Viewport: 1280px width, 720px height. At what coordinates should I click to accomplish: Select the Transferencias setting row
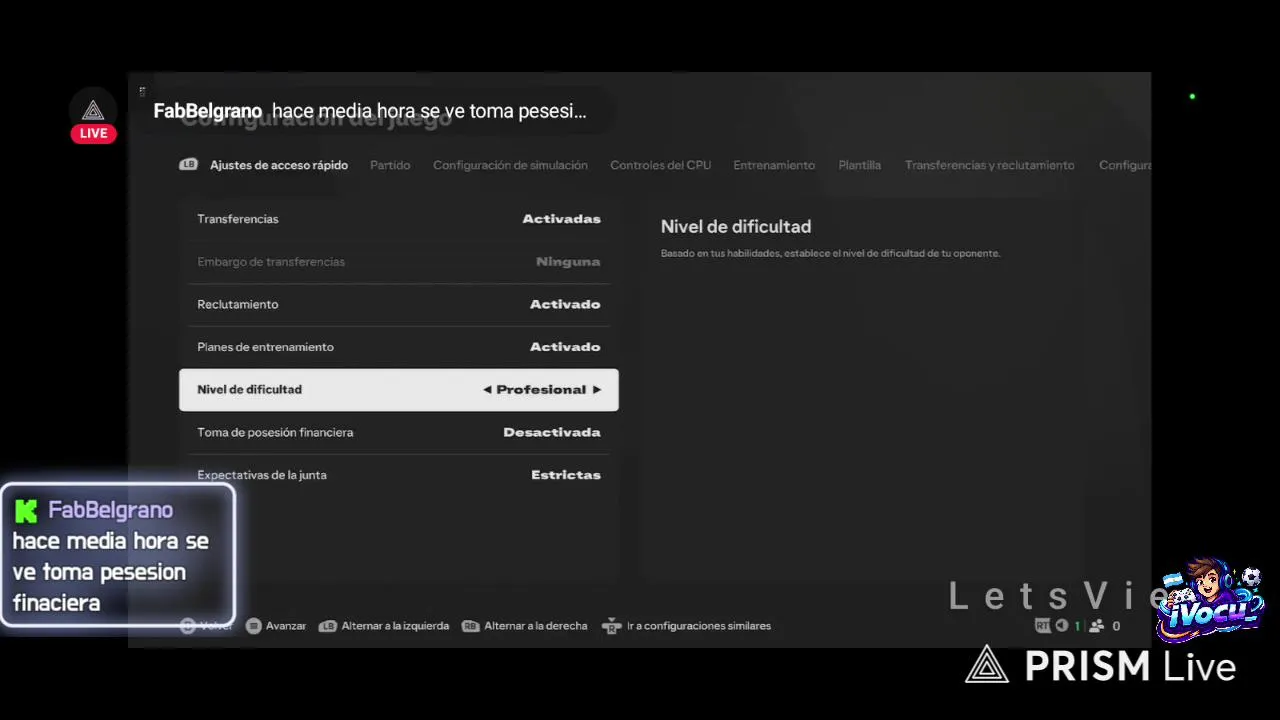coord(399,219)
